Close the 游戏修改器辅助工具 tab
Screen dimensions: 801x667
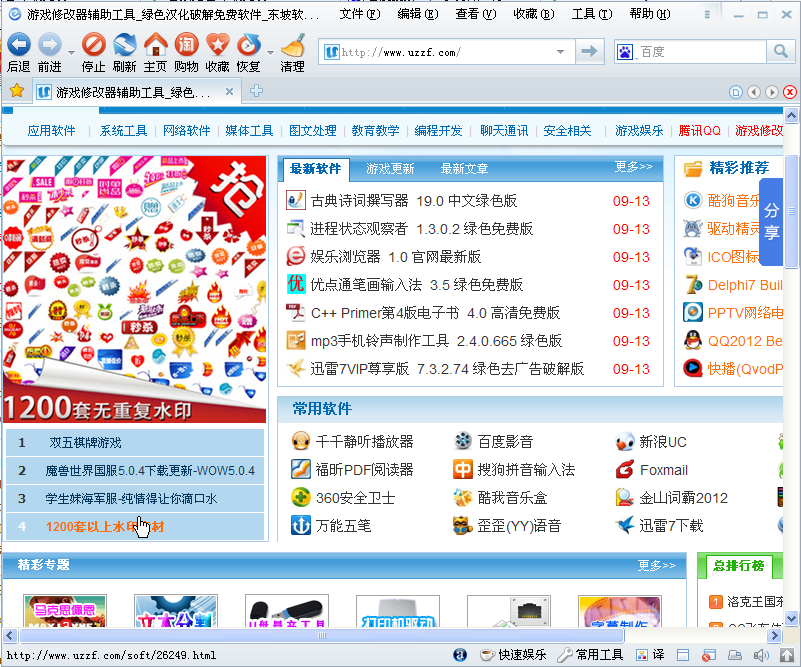click(x=229, y=91)
